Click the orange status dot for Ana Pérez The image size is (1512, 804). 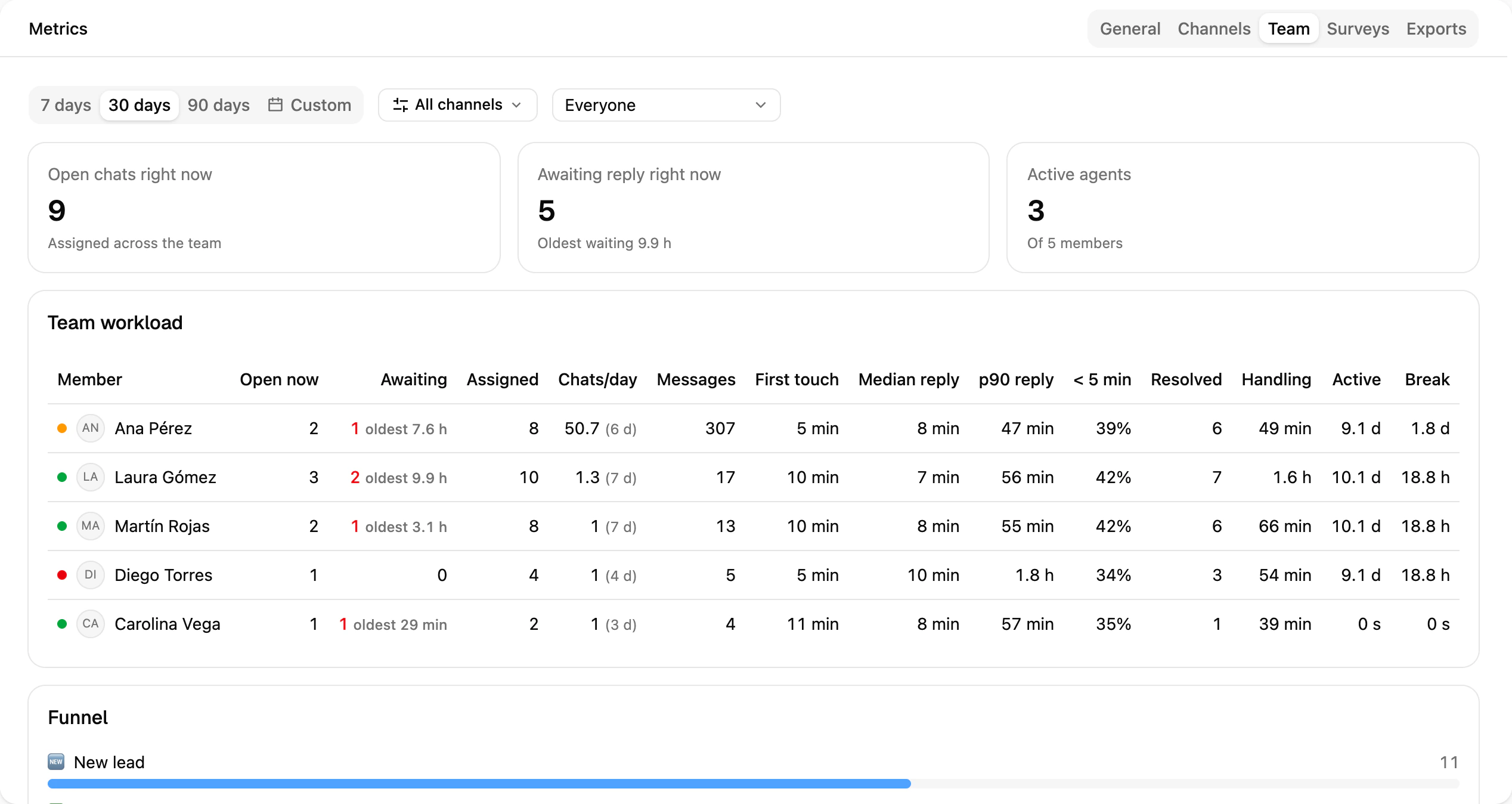(x=62, y=428)
